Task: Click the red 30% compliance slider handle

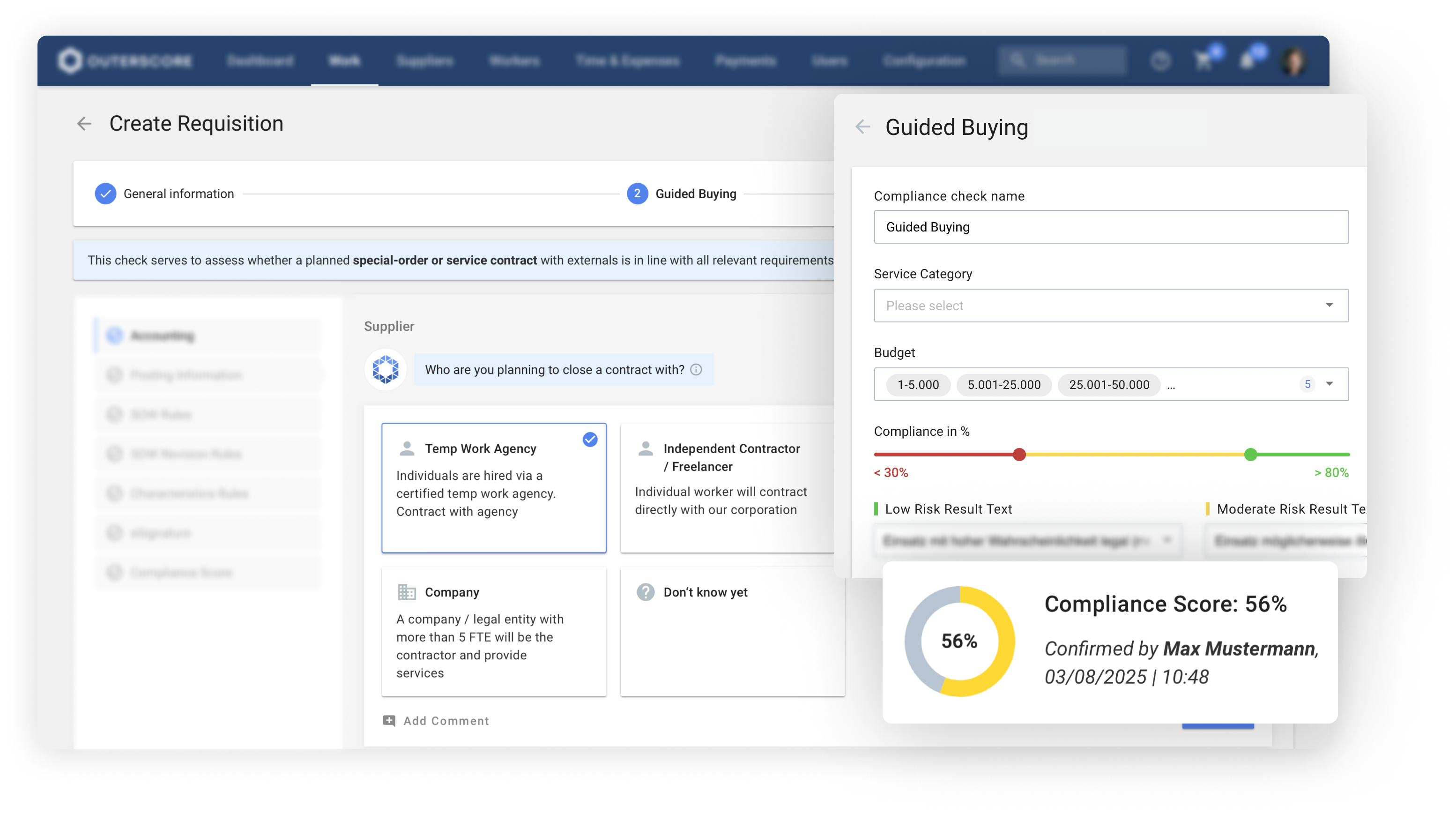Action: (x=1019, y=455)
